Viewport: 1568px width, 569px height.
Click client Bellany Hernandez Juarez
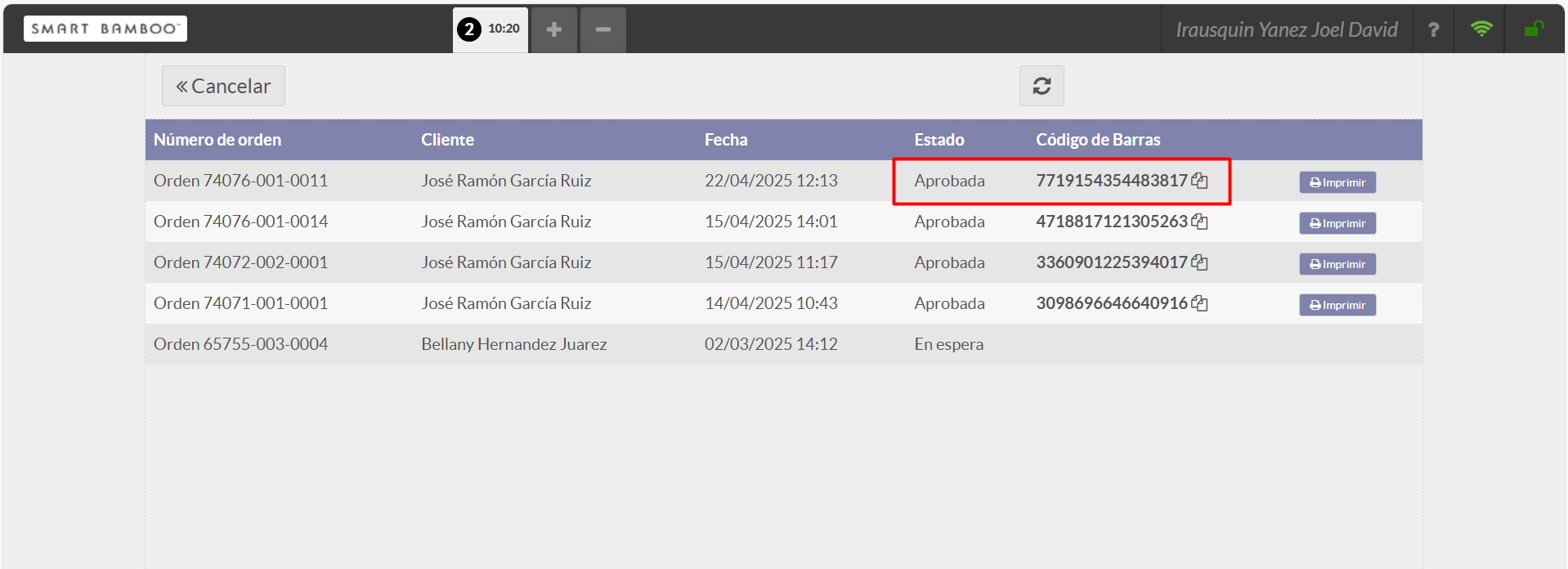(x=514, y=344)
